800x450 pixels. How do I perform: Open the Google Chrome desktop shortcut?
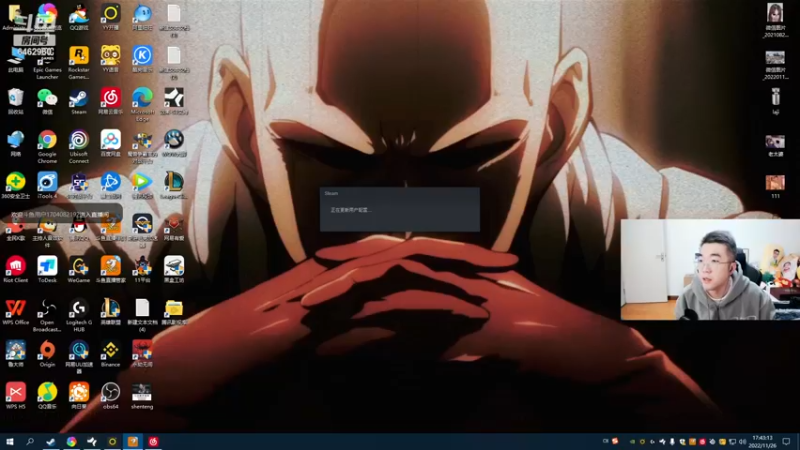tap(47, 146)
